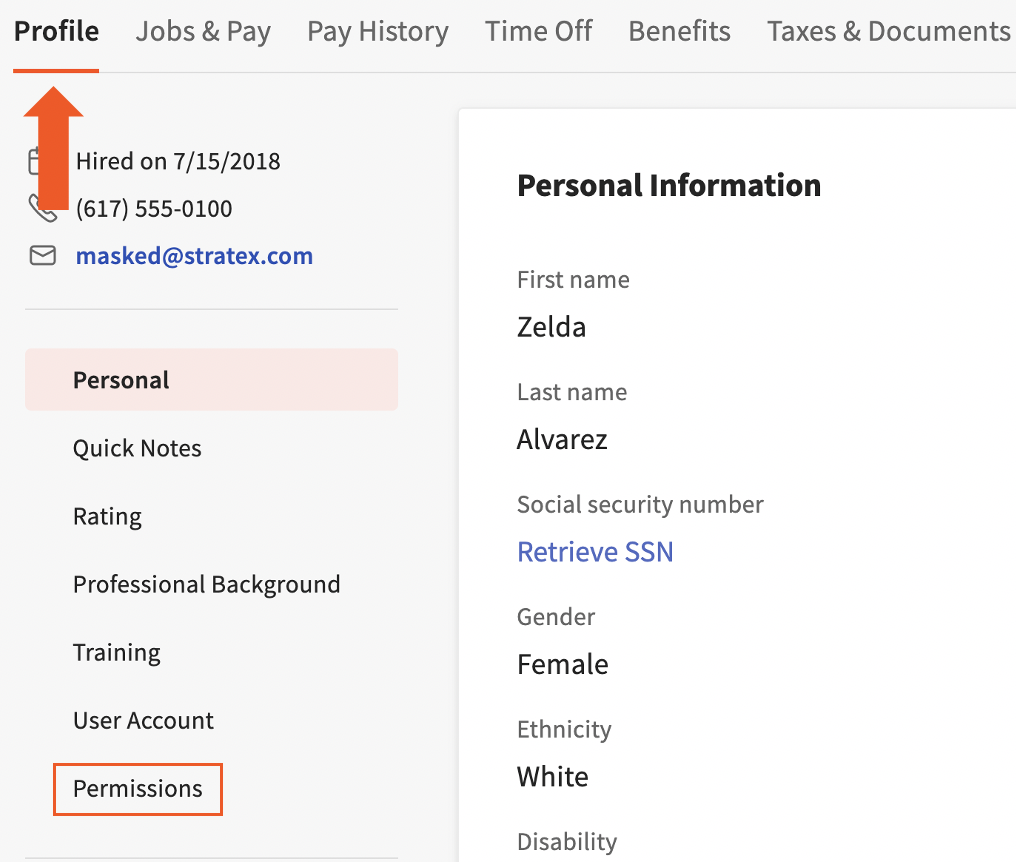Select Personal in the sidebar
This screenshot has width=1016, height=862.
(120, 379)
